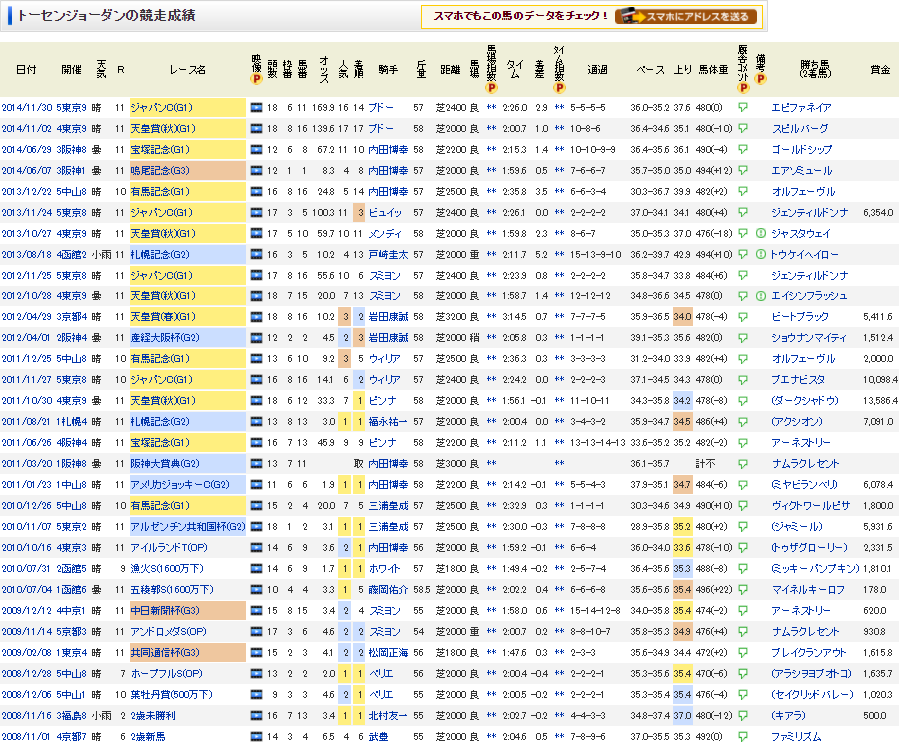Open stable comment icon for 2011/10/30 天皇賞(秋) row
The image size is (899, 742).
coord(742,400)
